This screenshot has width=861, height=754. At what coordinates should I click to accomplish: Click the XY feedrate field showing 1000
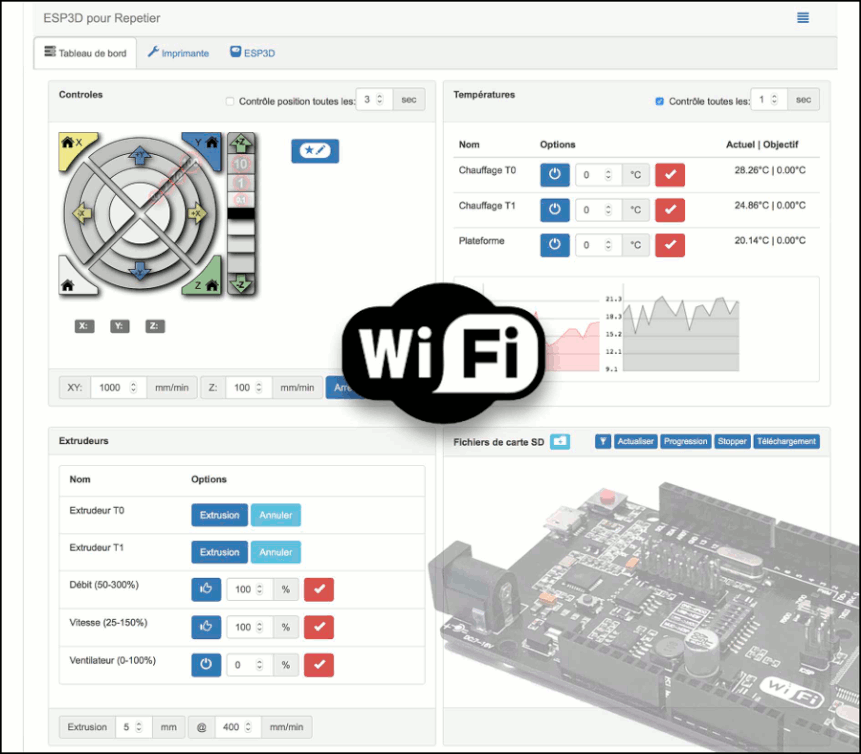pos(118,388)
